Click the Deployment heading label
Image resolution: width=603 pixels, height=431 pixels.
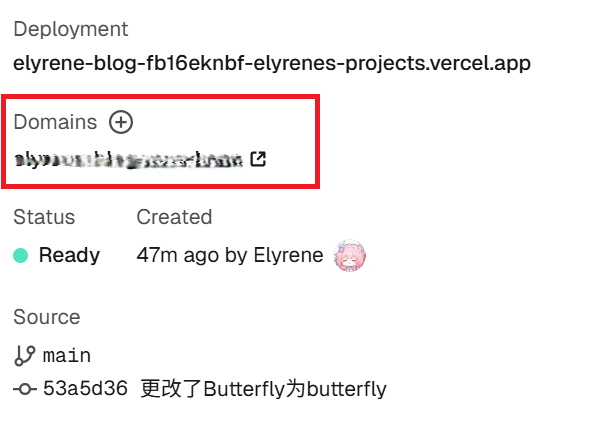[x=71, y=30]
